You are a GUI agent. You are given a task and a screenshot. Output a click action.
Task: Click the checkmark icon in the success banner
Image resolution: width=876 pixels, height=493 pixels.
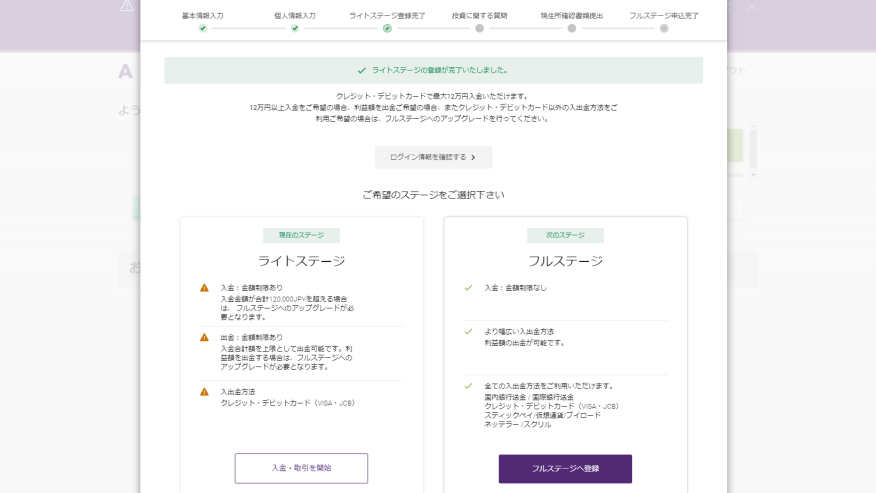click(361, 71)
